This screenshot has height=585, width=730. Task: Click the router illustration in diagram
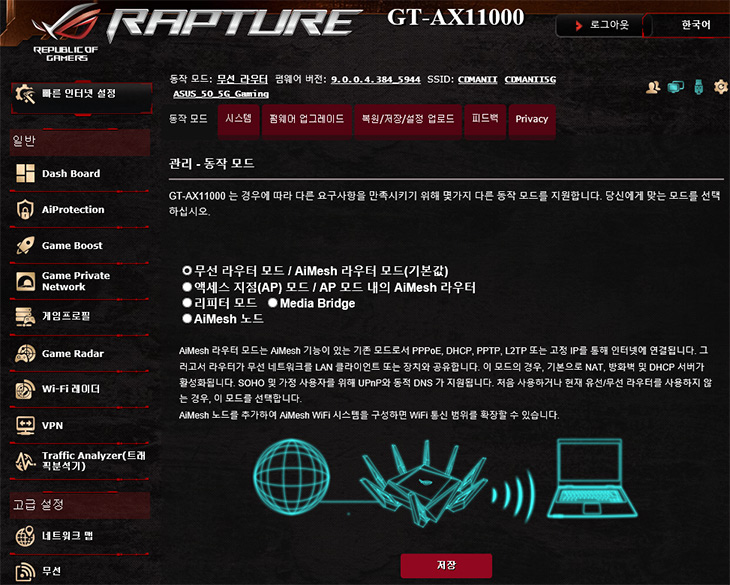tap(424, 484)
